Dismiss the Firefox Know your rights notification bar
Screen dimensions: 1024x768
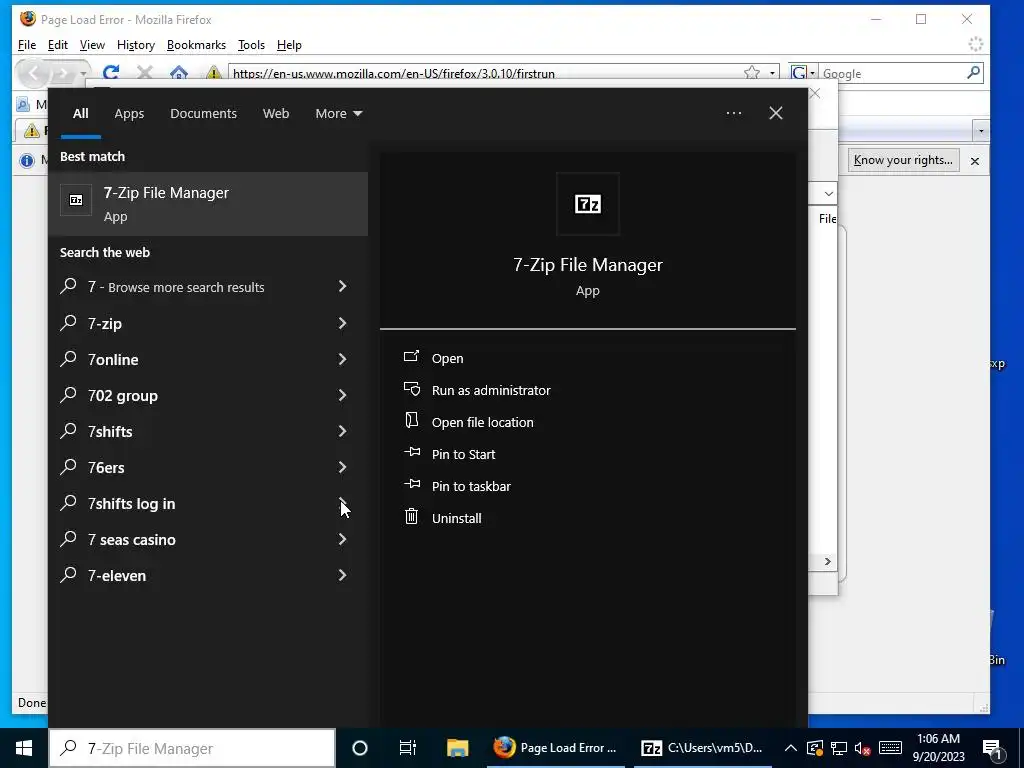(974, 161)
